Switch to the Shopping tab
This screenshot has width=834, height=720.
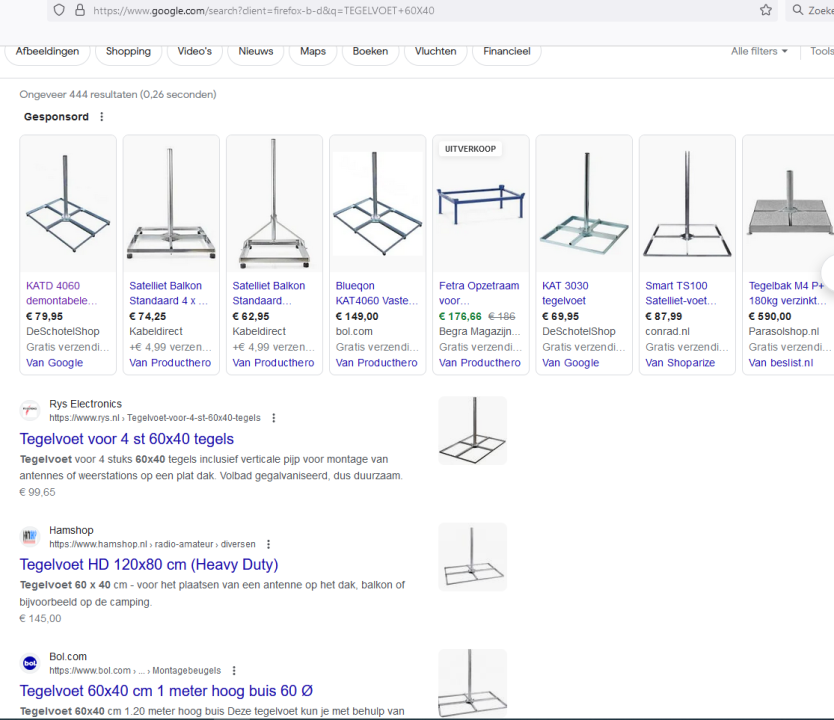click(x=128, y=51)
